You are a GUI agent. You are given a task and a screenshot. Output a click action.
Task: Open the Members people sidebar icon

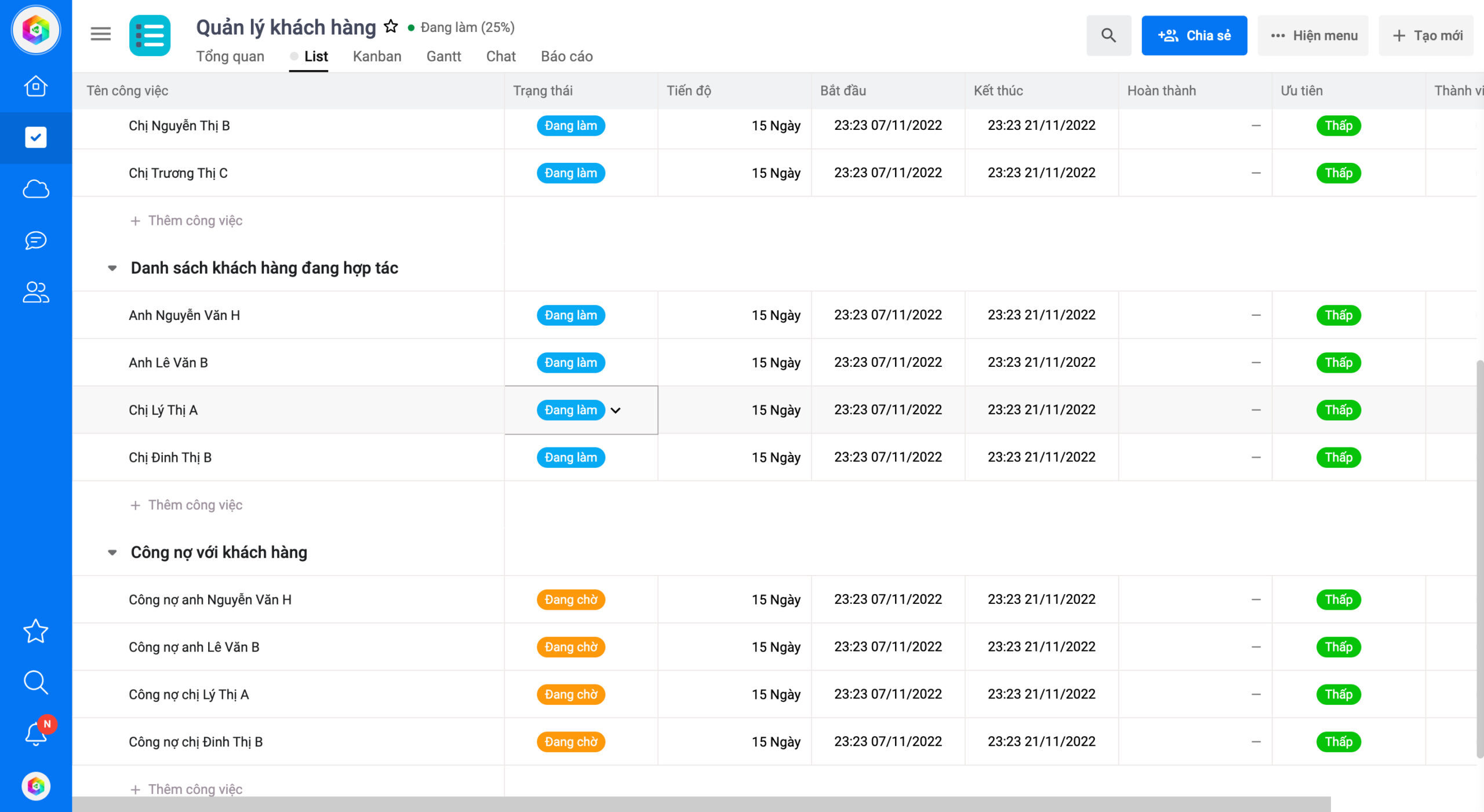tap(36, 292)
